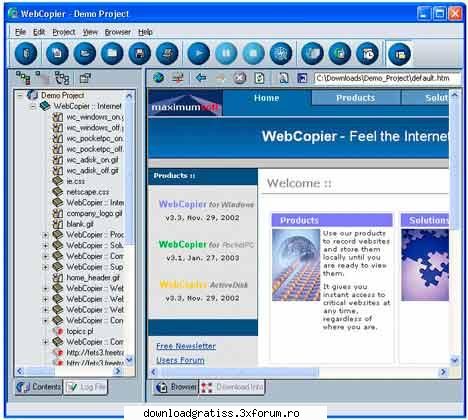Screen dimensions: 468x420
Task: Click the contents tree scroll-down arrow
Action: (129, 360)
